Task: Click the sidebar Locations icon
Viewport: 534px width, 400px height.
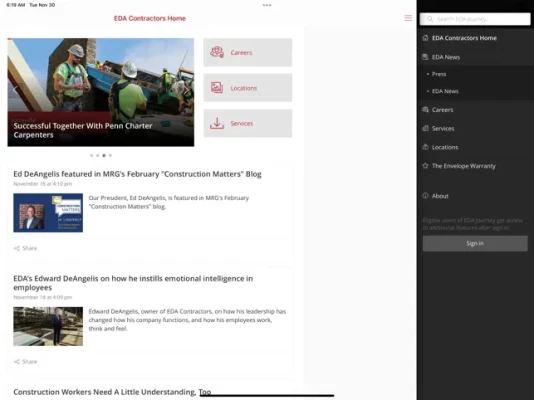Action: 425,147
